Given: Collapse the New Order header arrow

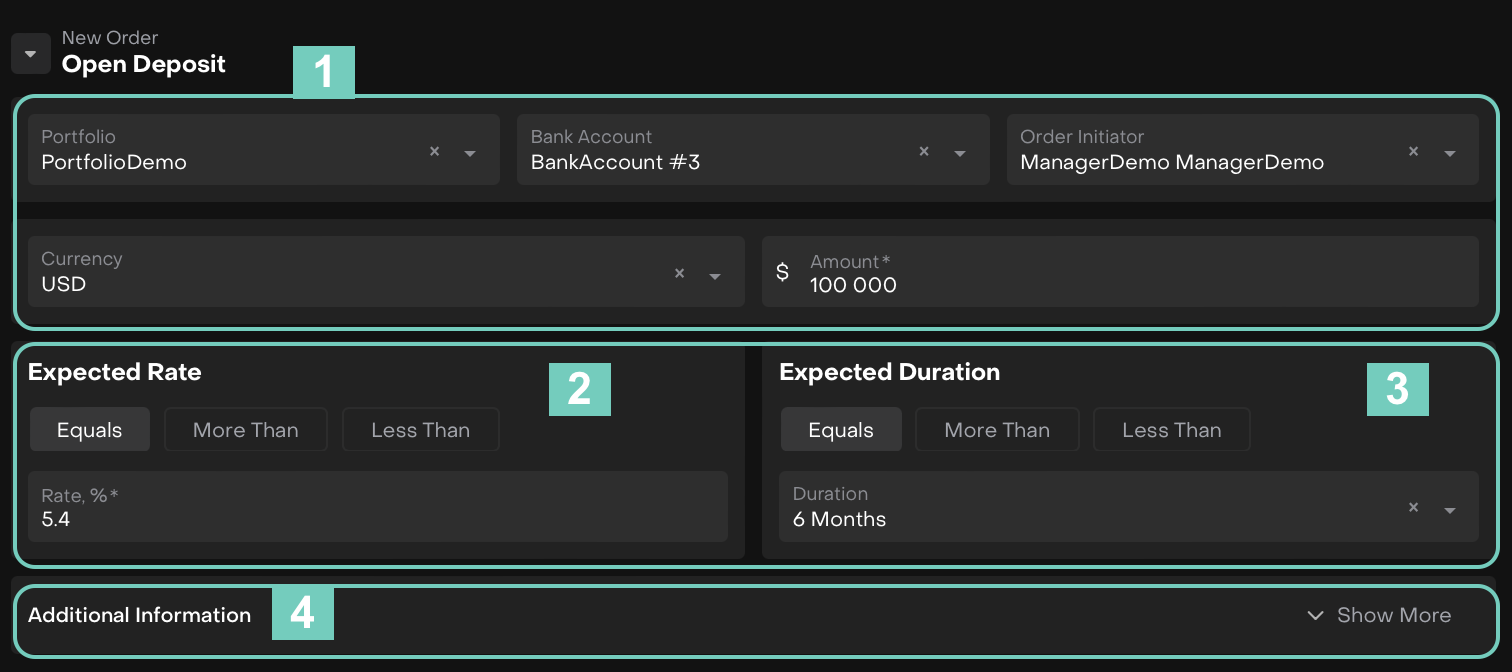Looking at the screenshot, I should click(30, 54).
